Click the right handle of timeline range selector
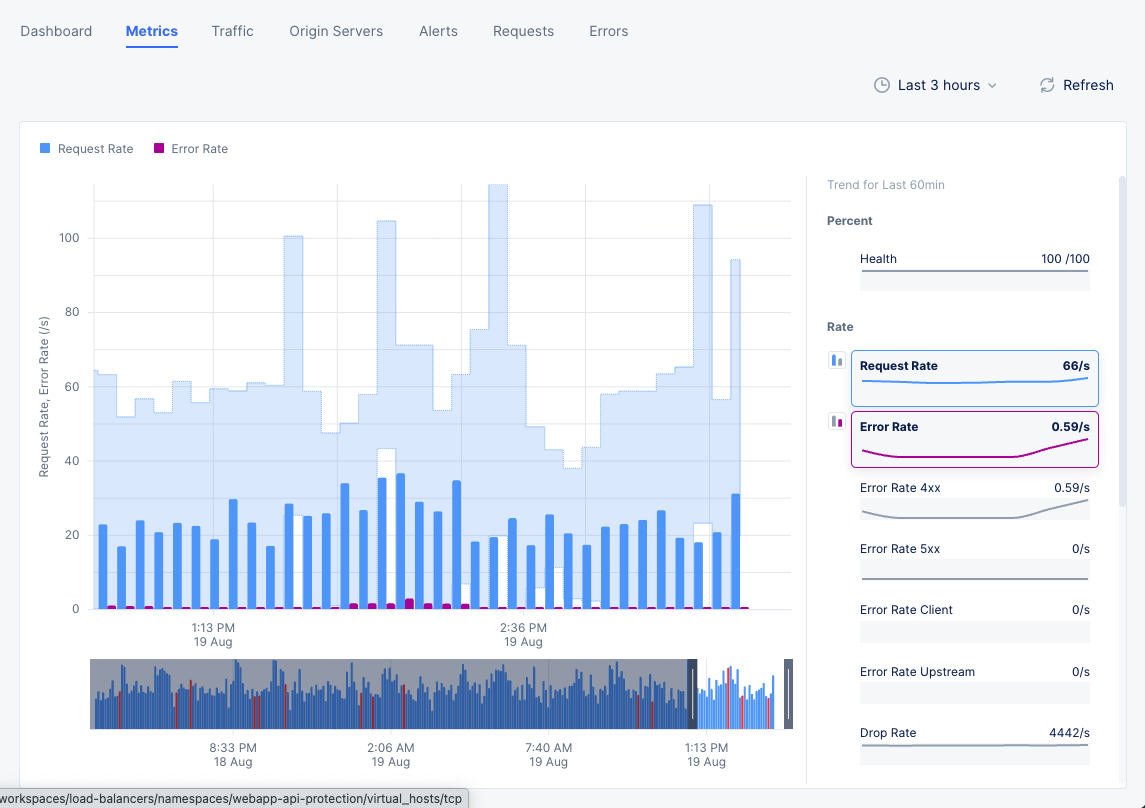The image size is (1145, 808). (788, 693)
